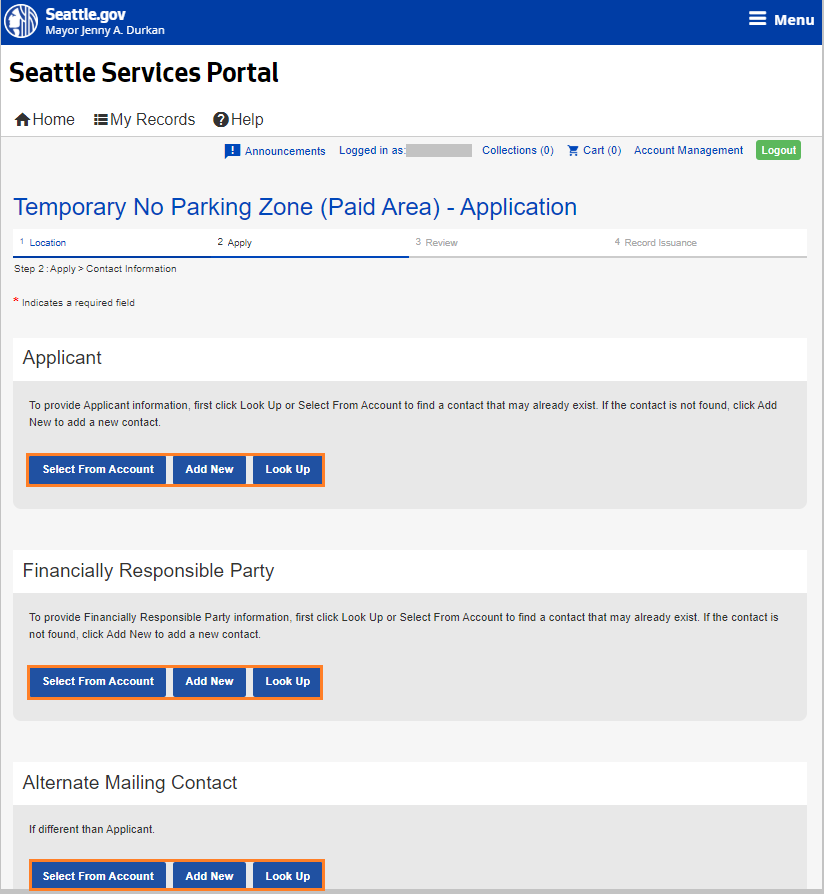This screenshot has width=824, height=894.
Task: Open the hamburger Menu icon
Action: pyautogui.click(x=758, y=20)
